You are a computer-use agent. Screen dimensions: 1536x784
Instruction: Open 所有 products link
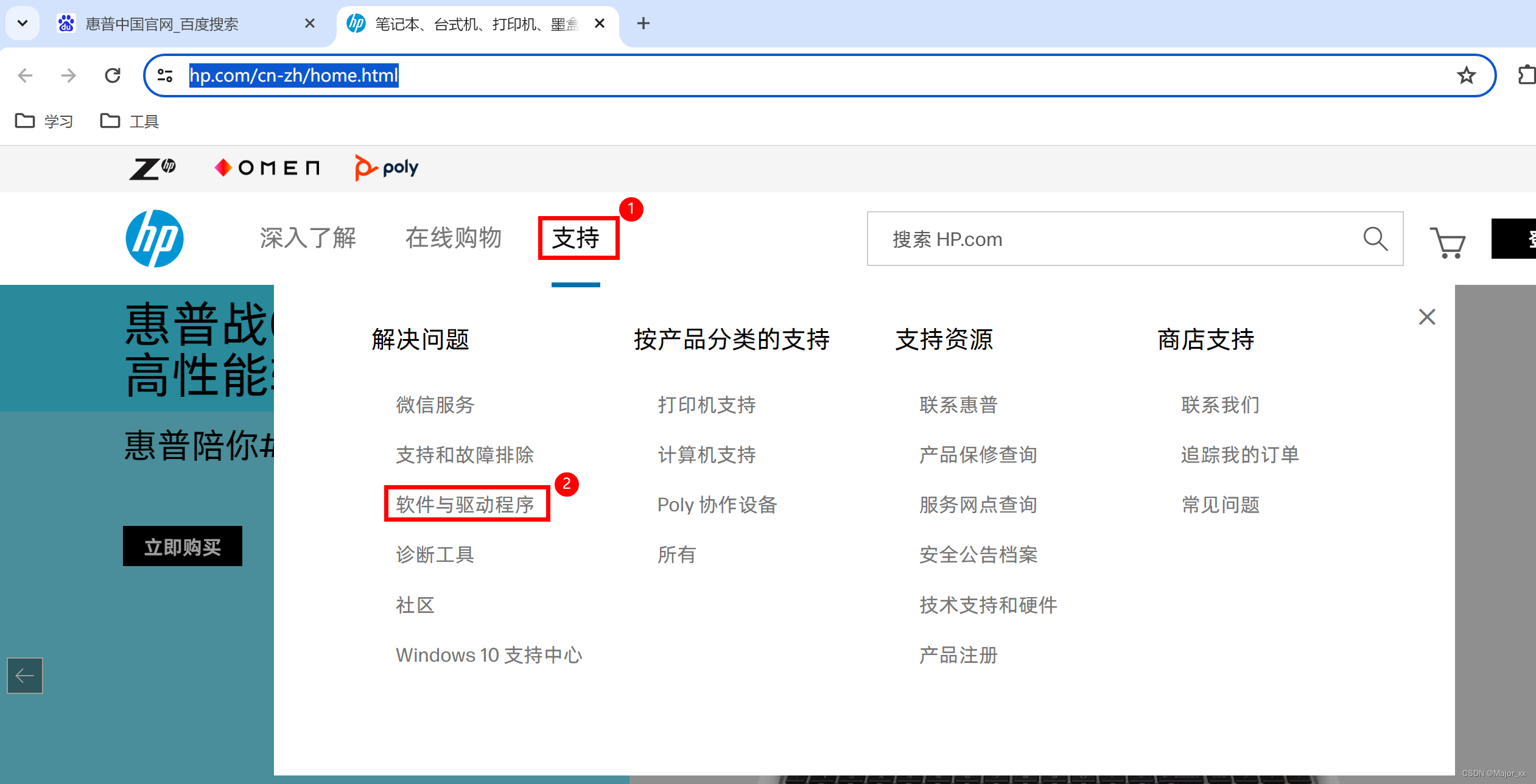(677, 555)
